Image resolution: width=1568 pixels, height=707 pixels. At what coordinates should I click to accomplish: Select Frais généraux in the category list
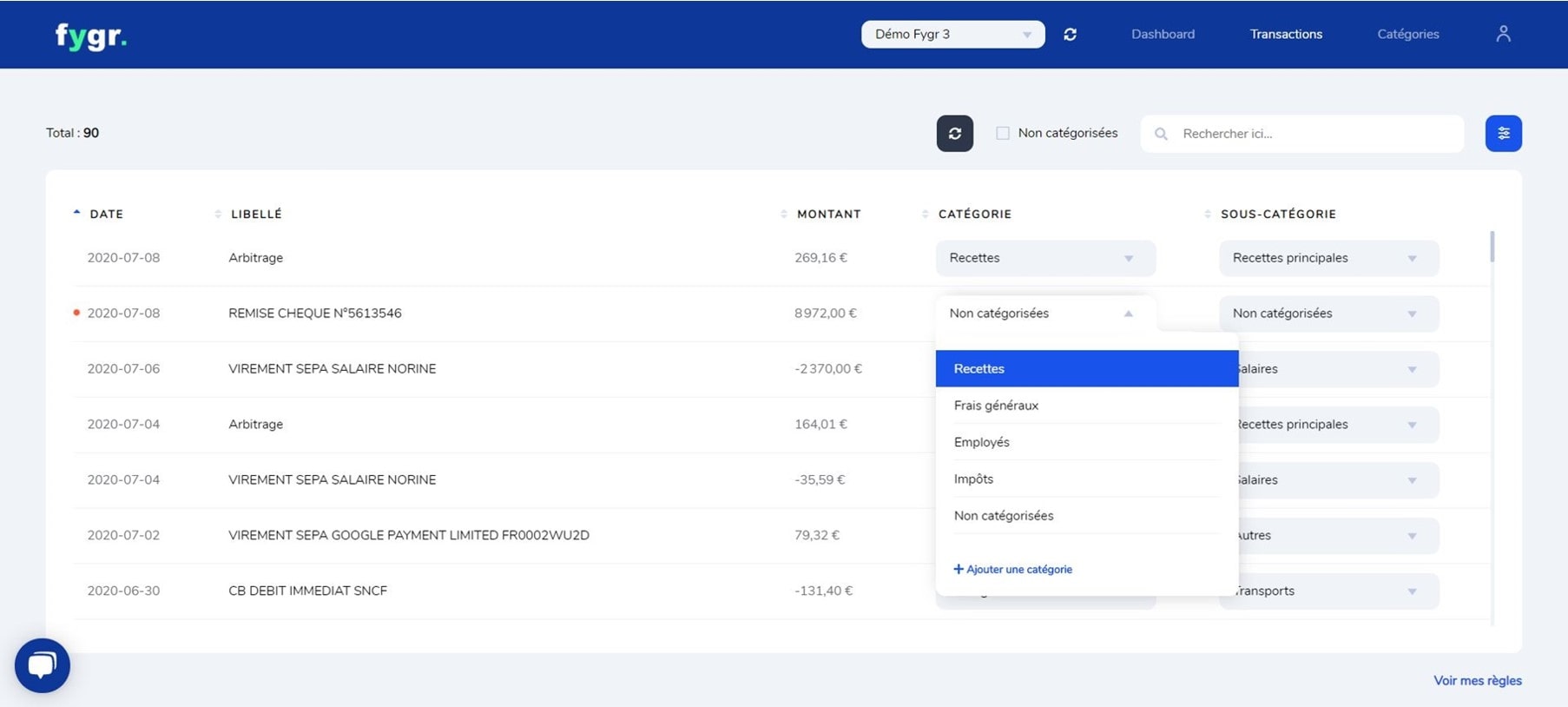tap(1087, 406)
